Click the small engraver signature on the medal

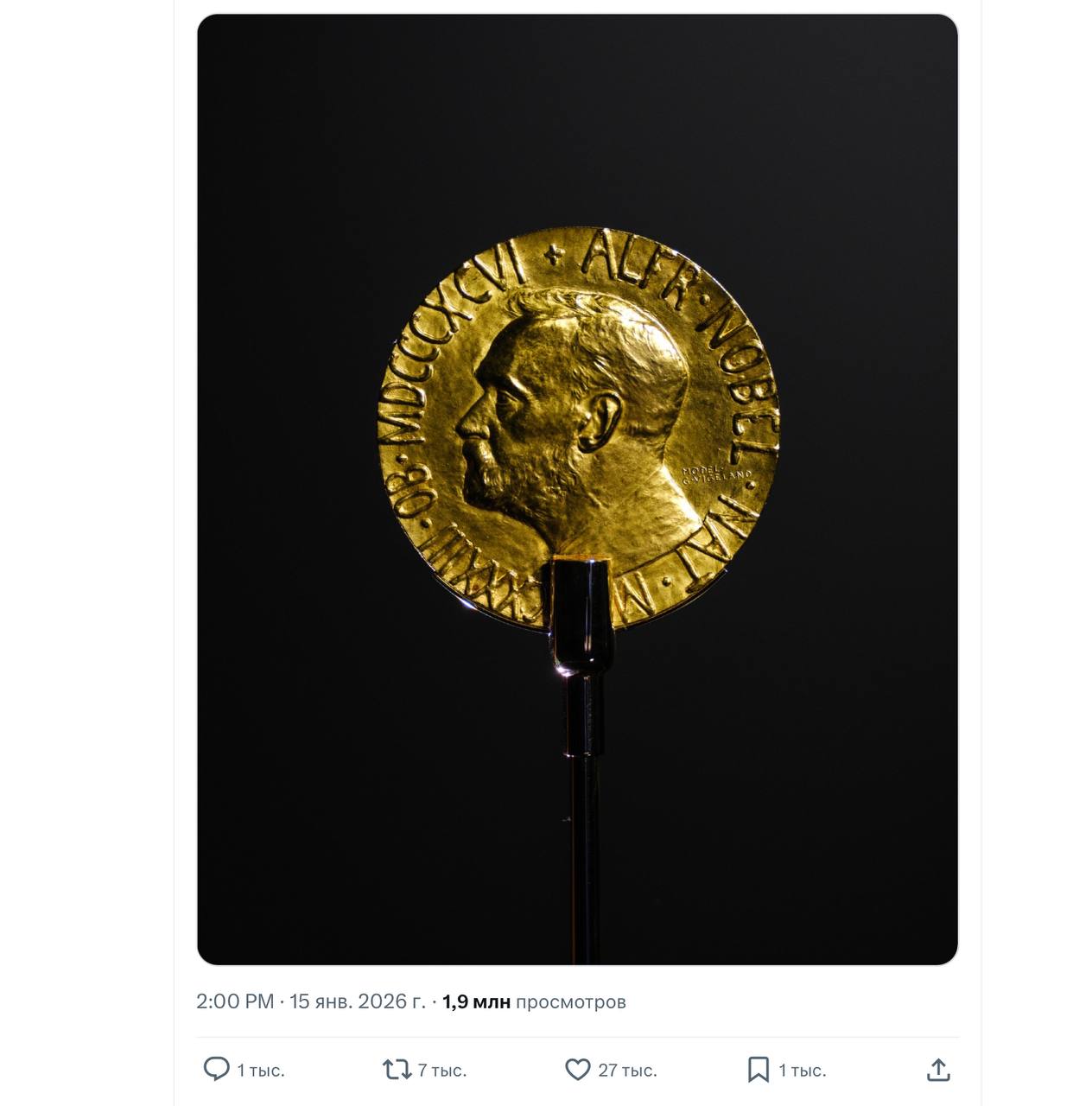[717, 474]
